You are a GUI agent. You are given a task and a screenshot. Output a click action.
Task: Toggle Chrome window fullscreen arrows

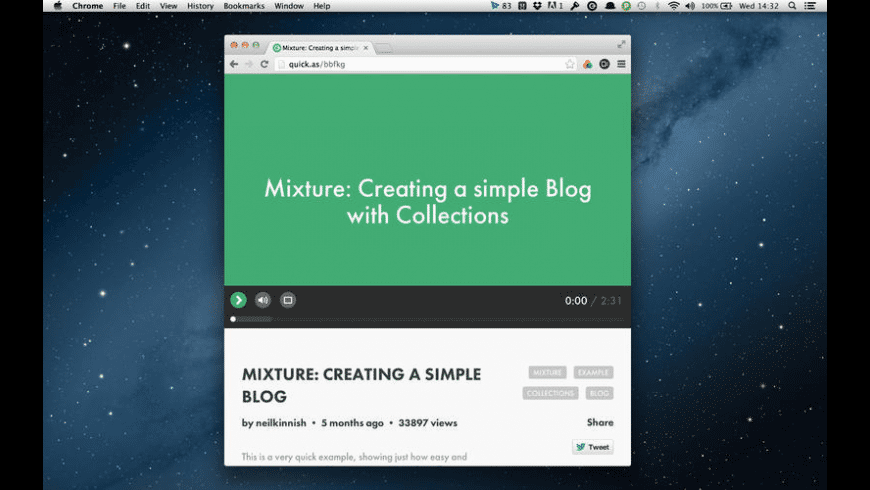621,44
